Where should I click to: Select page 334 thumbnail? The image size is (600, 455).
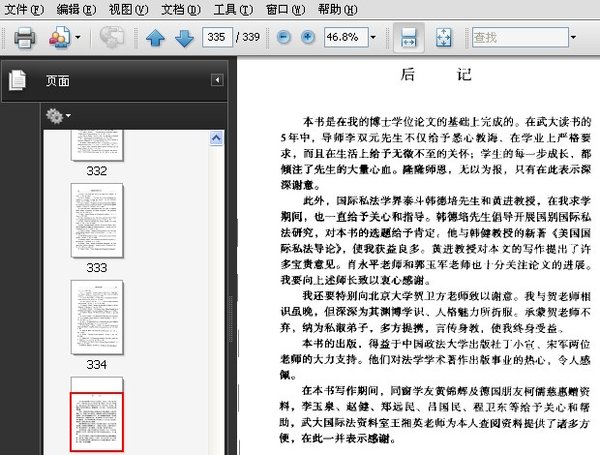[x=96, y=316]
